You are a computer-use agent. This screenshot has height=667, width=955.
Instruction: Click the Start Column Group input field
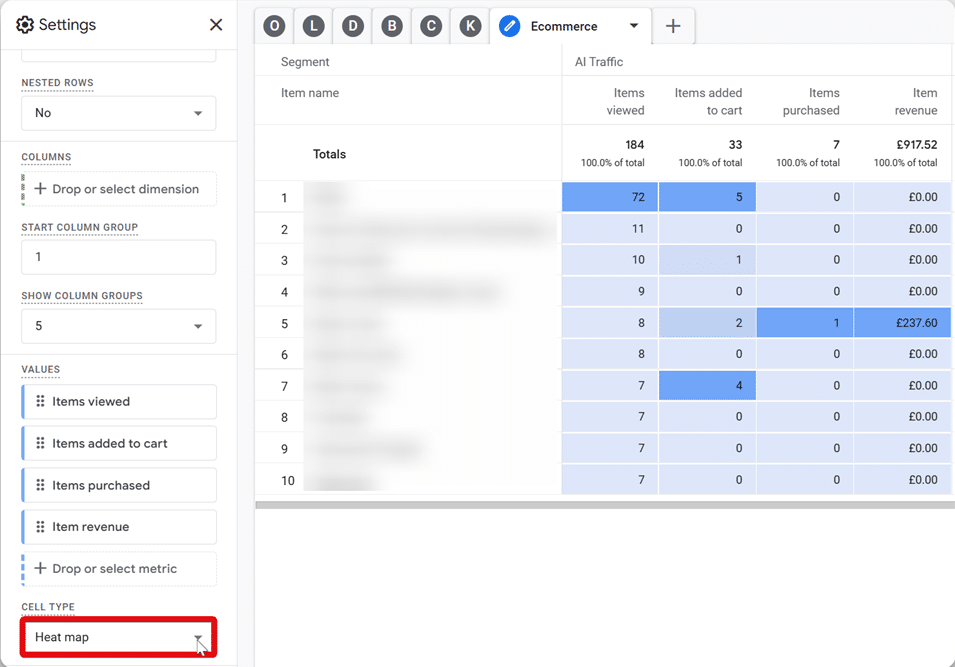click(119, 257)
